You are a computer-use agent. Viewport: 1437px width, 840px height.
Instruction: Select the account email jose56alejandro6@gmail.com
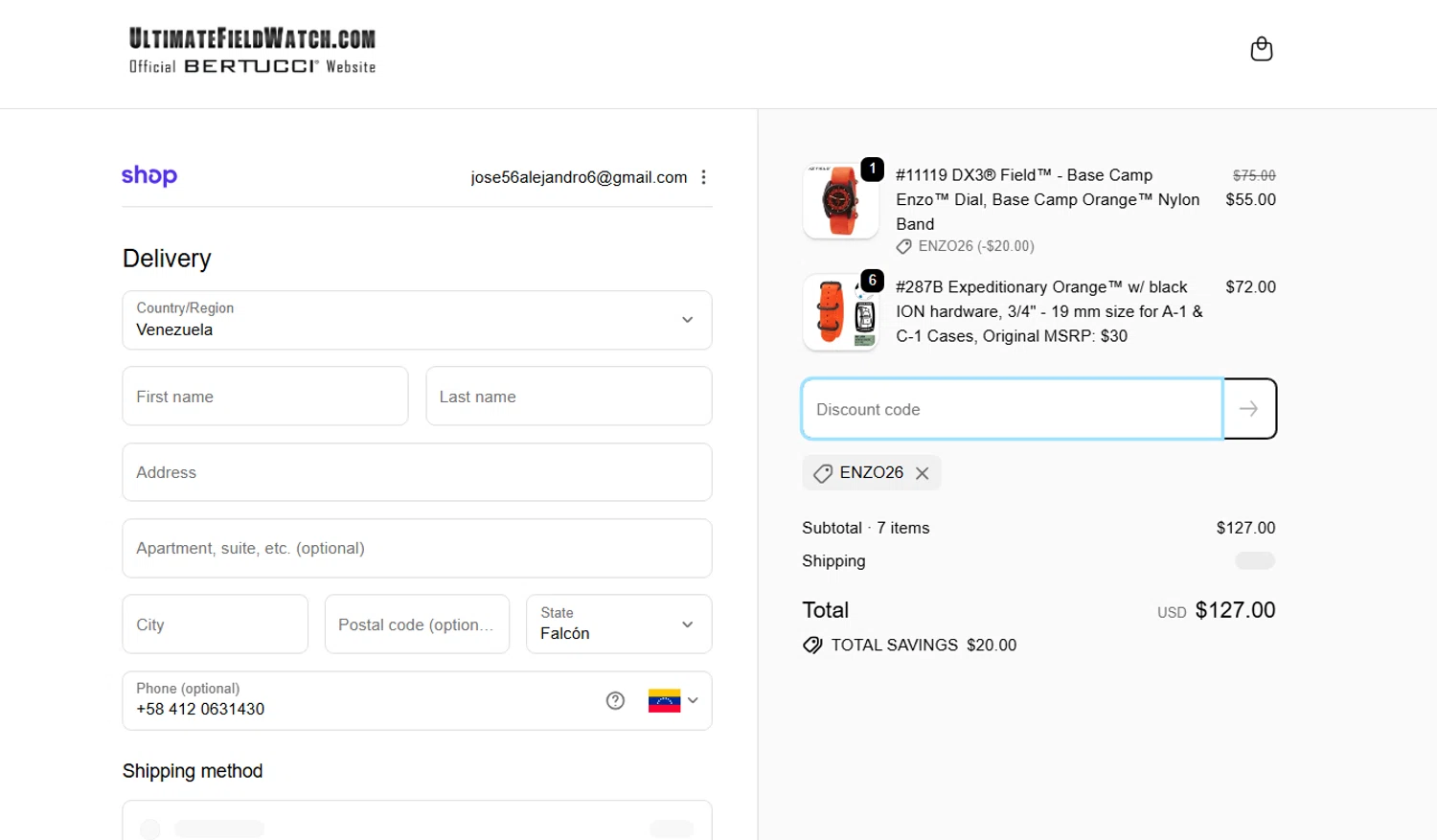(579, 177)
